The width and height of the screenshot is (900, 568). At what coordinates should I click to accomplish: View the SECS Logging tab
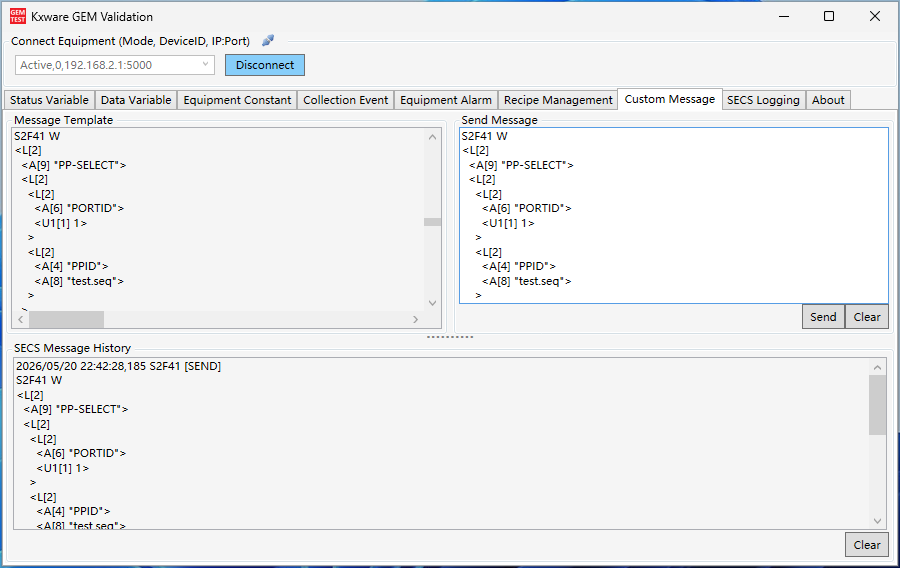(x=763, y=100)
